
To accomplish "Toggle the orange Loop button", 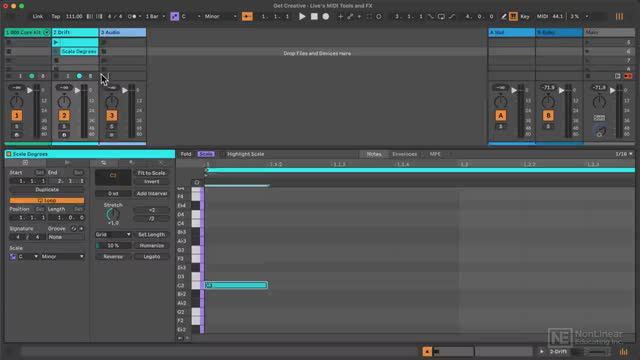I will [x=47, y=200].
